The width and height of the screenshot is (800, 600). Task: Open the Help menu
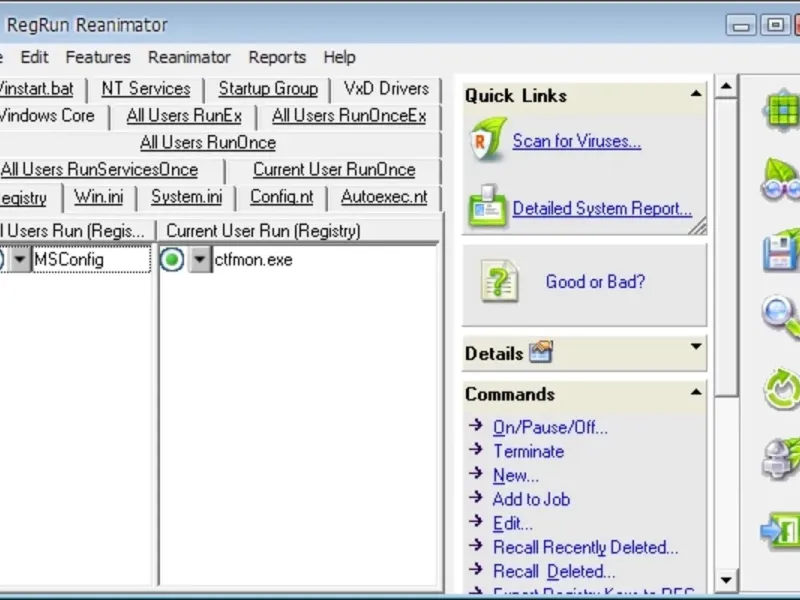pyautogui.click(x=339, y=57)
